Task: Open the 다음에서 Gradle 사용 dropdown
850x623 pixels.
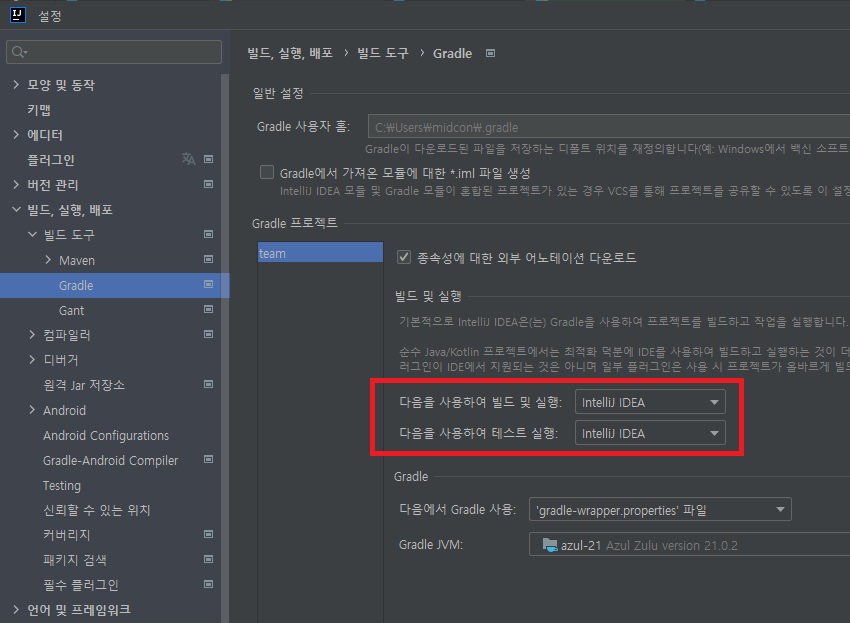Action: [x=660, y=509]
